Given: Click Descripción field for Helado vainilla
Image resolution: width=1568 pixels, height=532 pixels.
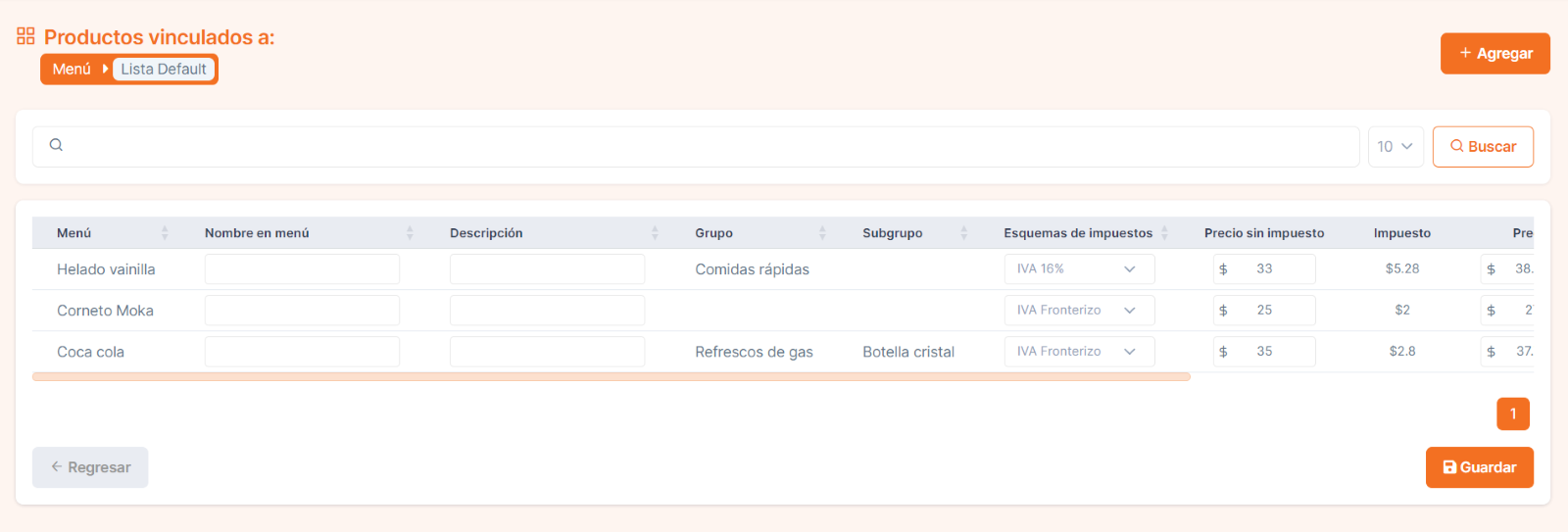Looking at the screenshot, I should coord(547,268).
